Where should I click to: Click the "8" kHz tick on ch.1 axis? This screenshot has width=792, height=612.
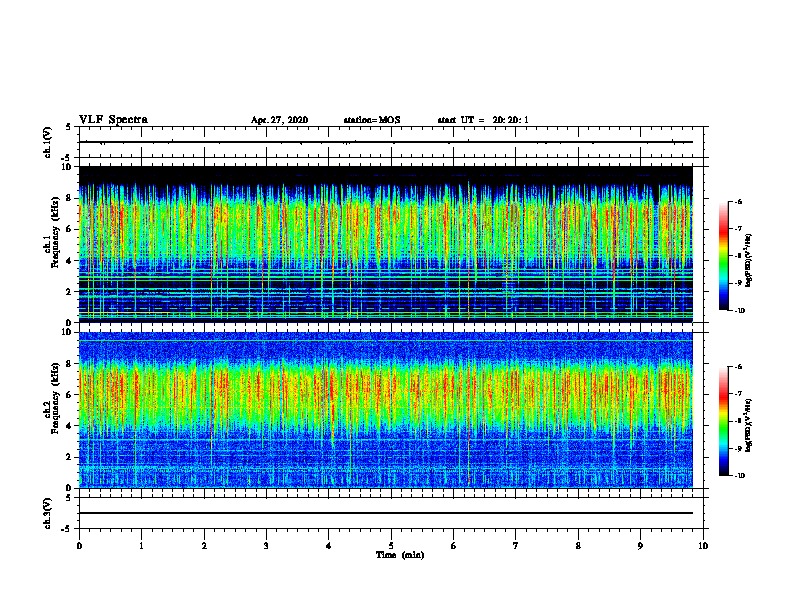tap(70, 198)
